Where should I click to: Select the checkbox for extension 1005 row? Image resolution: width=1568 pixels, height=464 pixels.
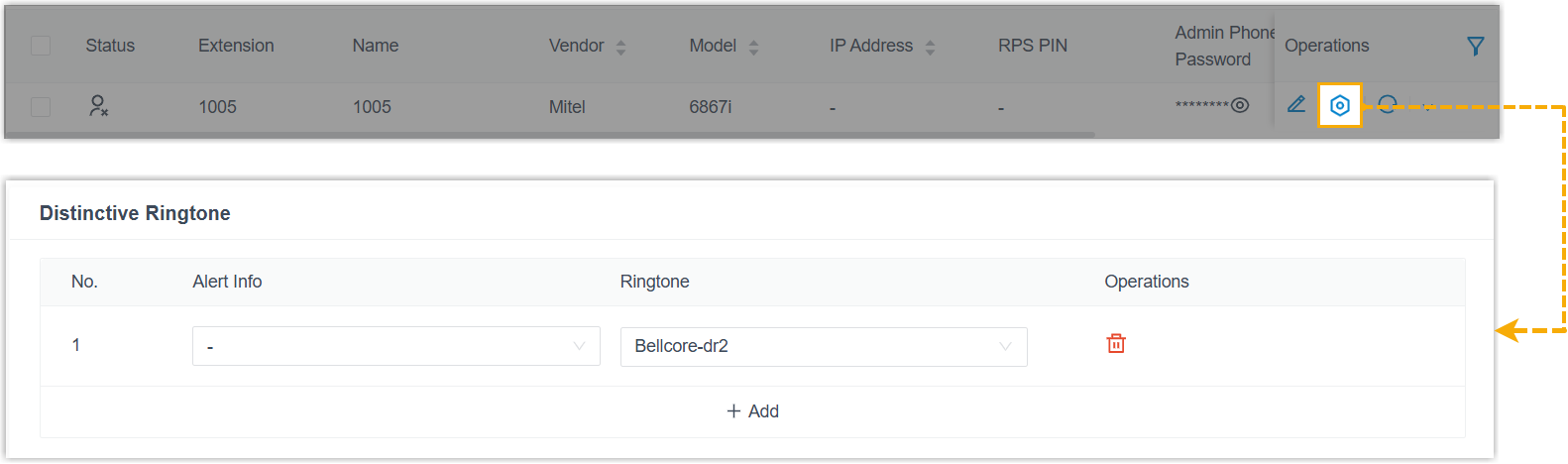[41, 106]
